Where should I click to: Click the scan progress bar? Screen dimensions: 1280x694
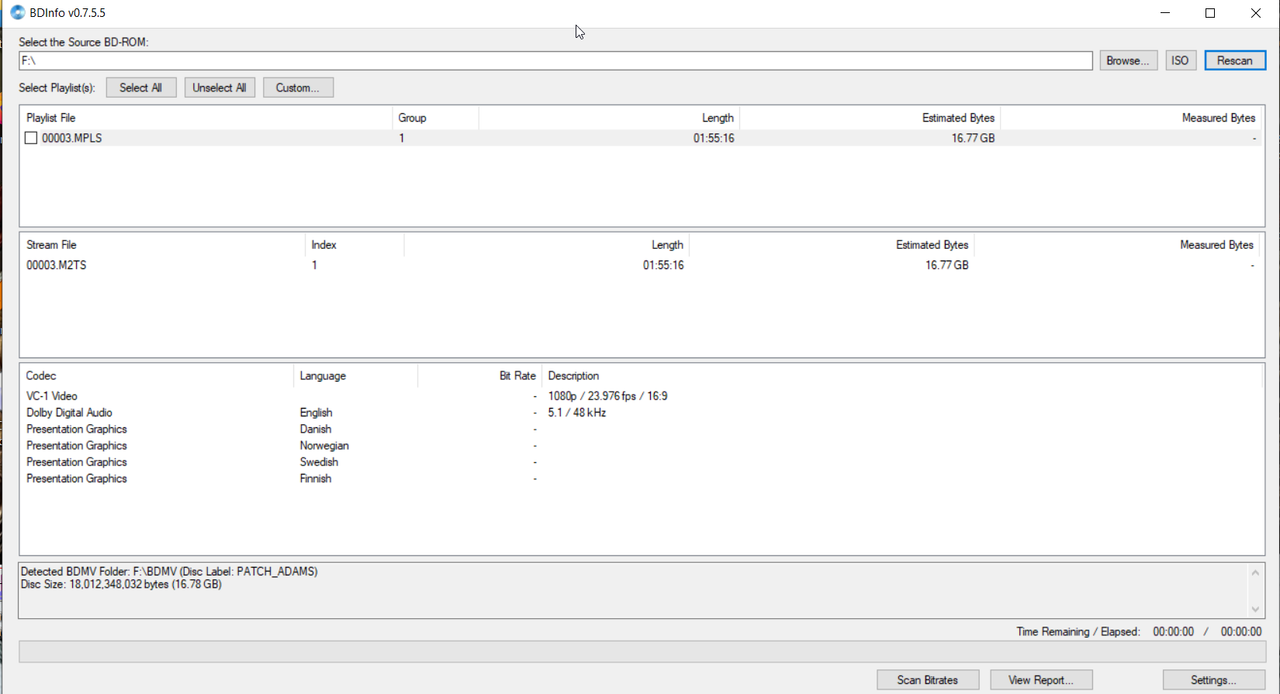pyautogui.click(x=643, y=651)
